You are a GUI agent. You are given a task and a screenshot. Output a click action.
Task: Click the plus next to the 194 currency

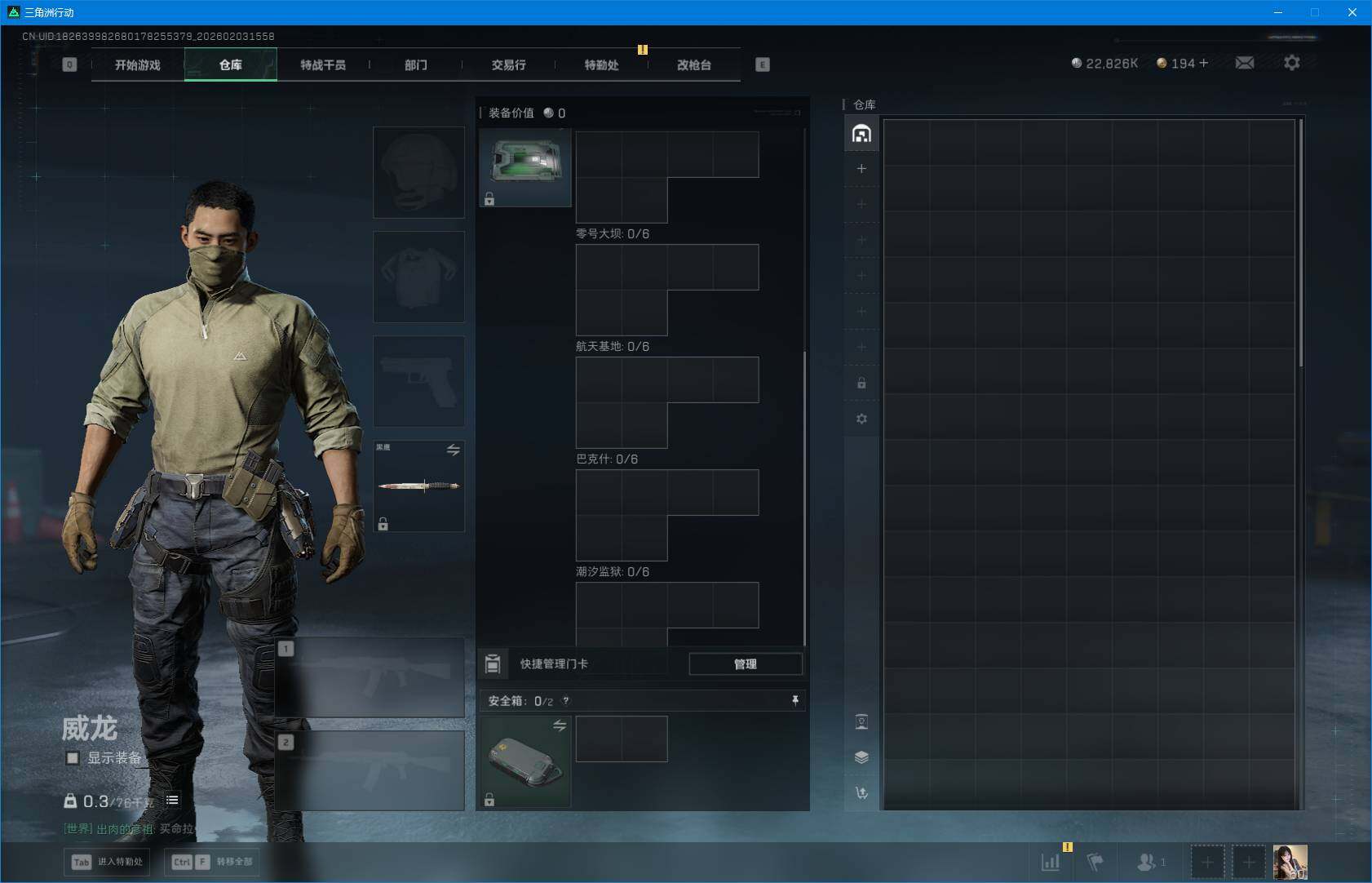(1204, 63)
